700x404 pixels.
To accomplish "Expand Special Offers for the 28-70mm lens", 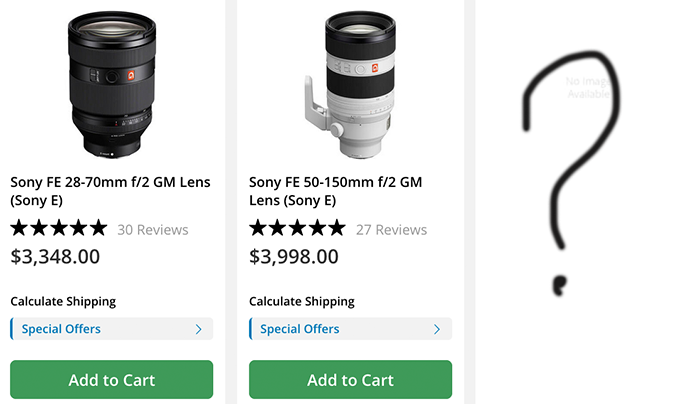I will (61, 329).
